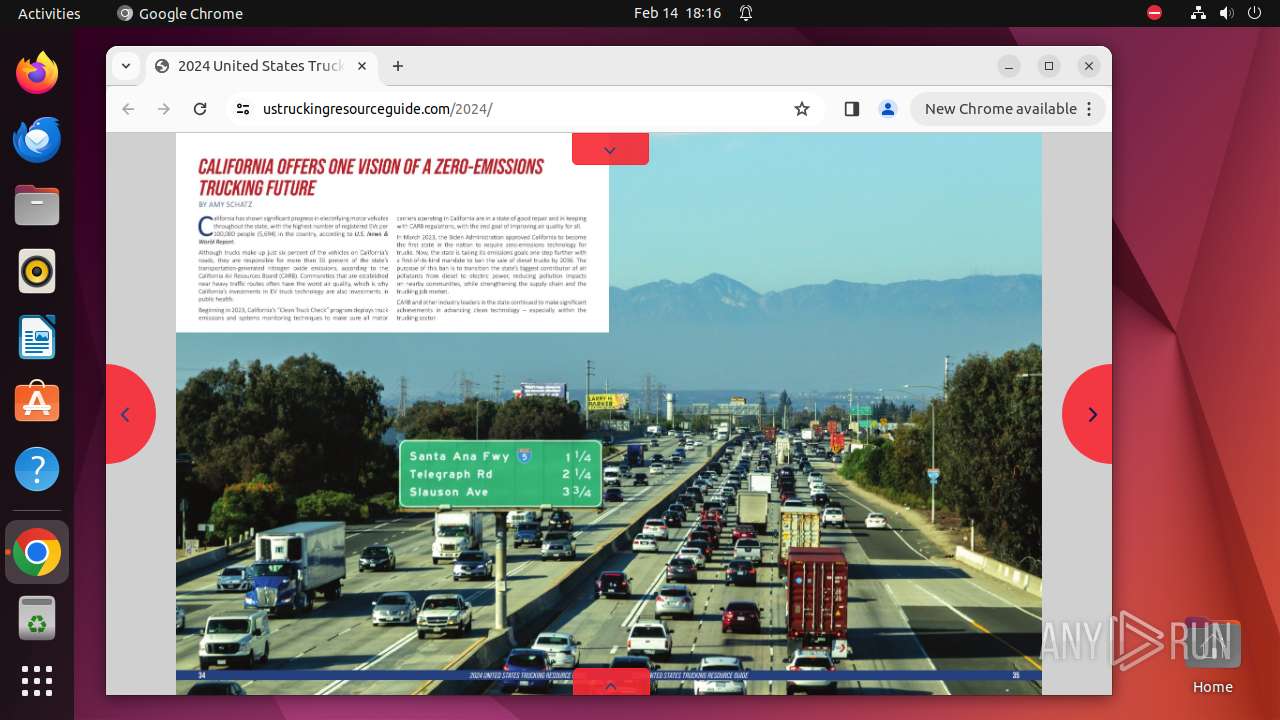Viewport: 1280px width, 720px height.
Task: Click the By Amy Schatz byline
Action: point(225,204)
